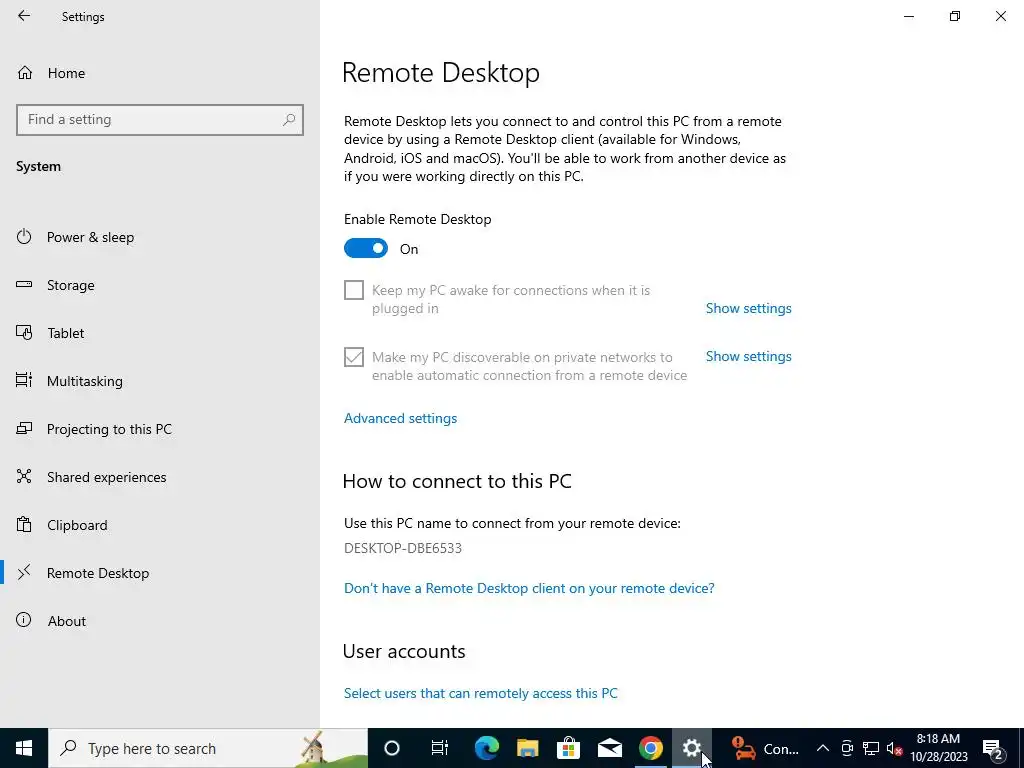Open Shared experiences settings
Viewport: 1024px width, 768px height.
[x=106, y=477]
